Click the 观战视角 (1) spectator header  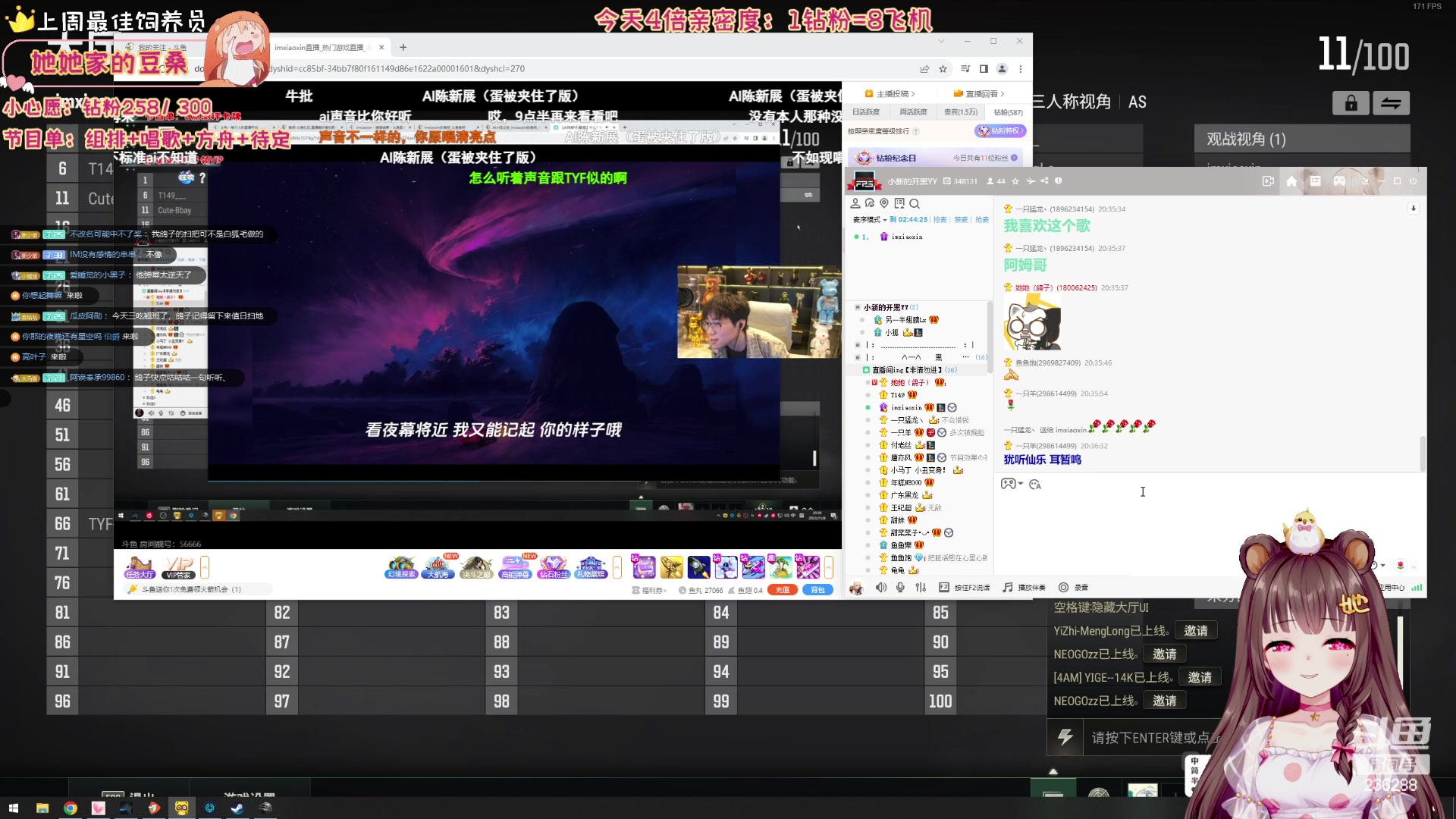point(1302,140)
